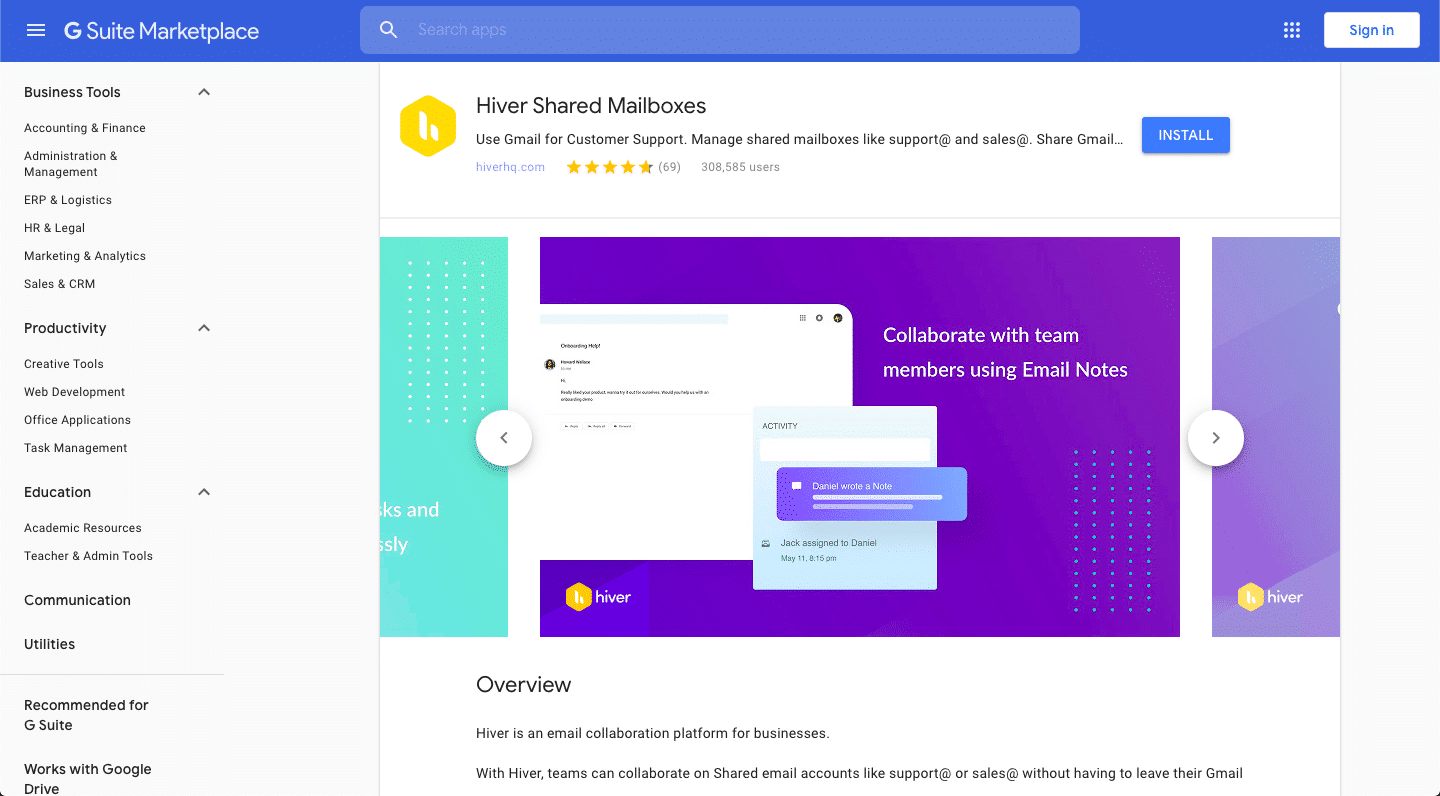This screenshot has width=1440, height=796.
Task: Go to Teacher & Admin Tools
Action: (x=89, y=556)
